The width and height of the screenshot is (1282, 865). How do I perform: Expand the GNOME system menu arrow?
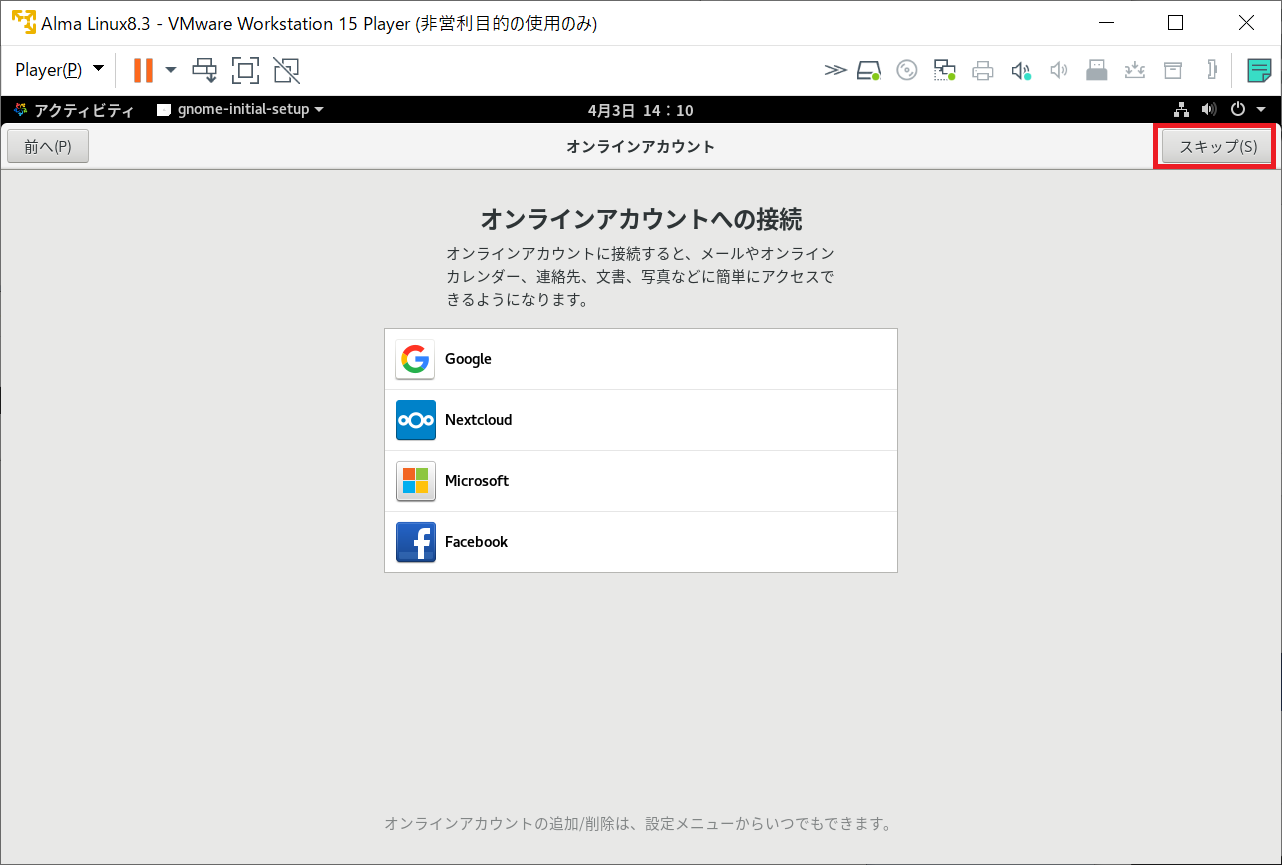point(1261,110)
